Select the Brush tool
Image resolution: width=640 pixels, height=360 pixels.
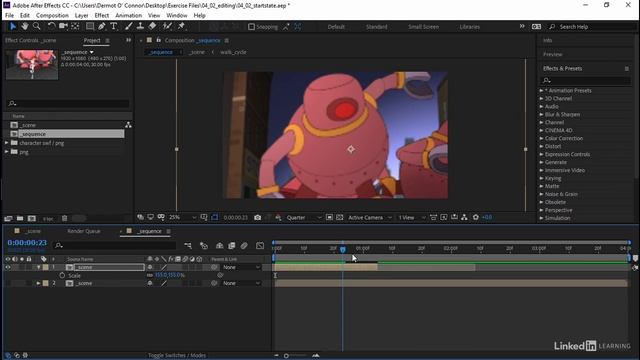(129, 26)
